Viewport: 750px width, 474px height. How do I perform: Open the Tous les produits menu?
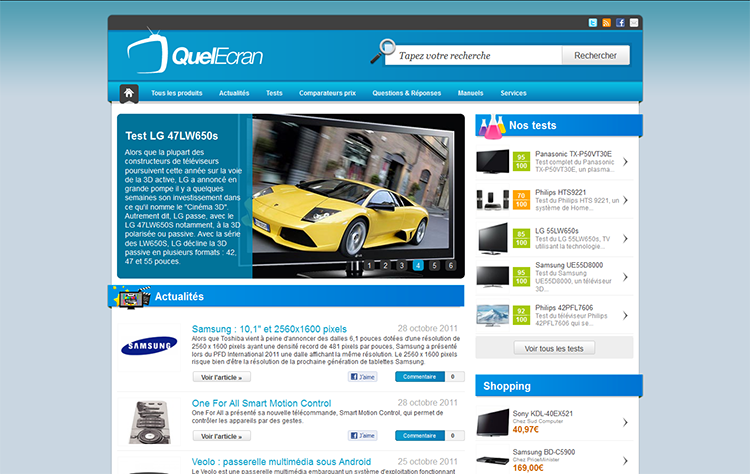(176, 93)
